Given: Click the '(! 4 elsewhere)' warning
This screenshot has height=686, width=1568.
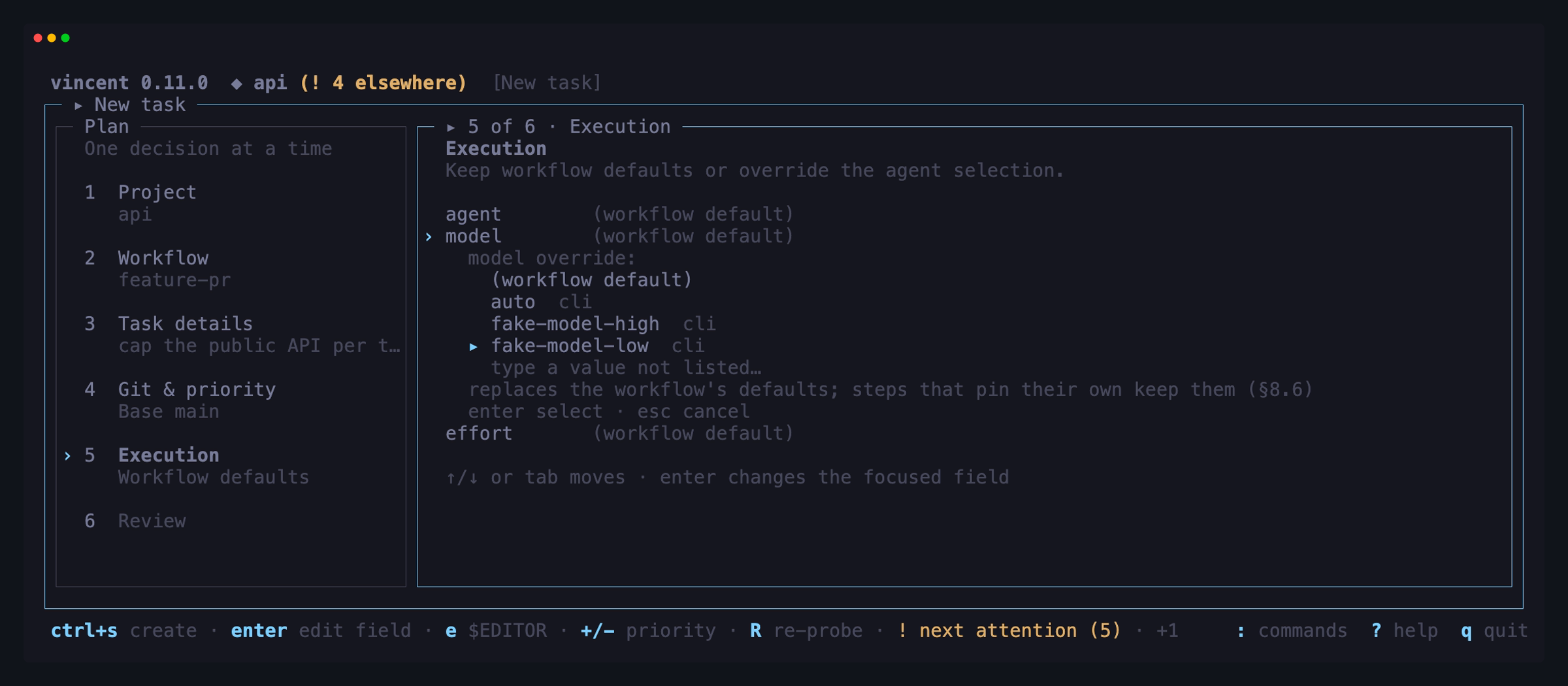Looking at the screenshot, I should pyautogui.click(x=384, y=83).
